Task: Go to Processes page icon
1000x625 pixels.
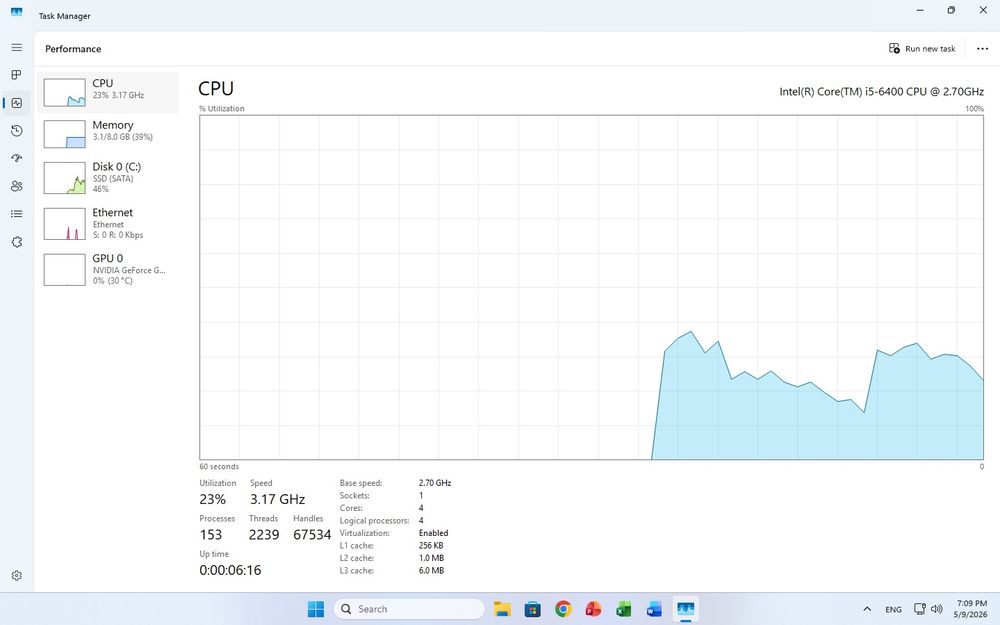Action: (x=17, y=75)
